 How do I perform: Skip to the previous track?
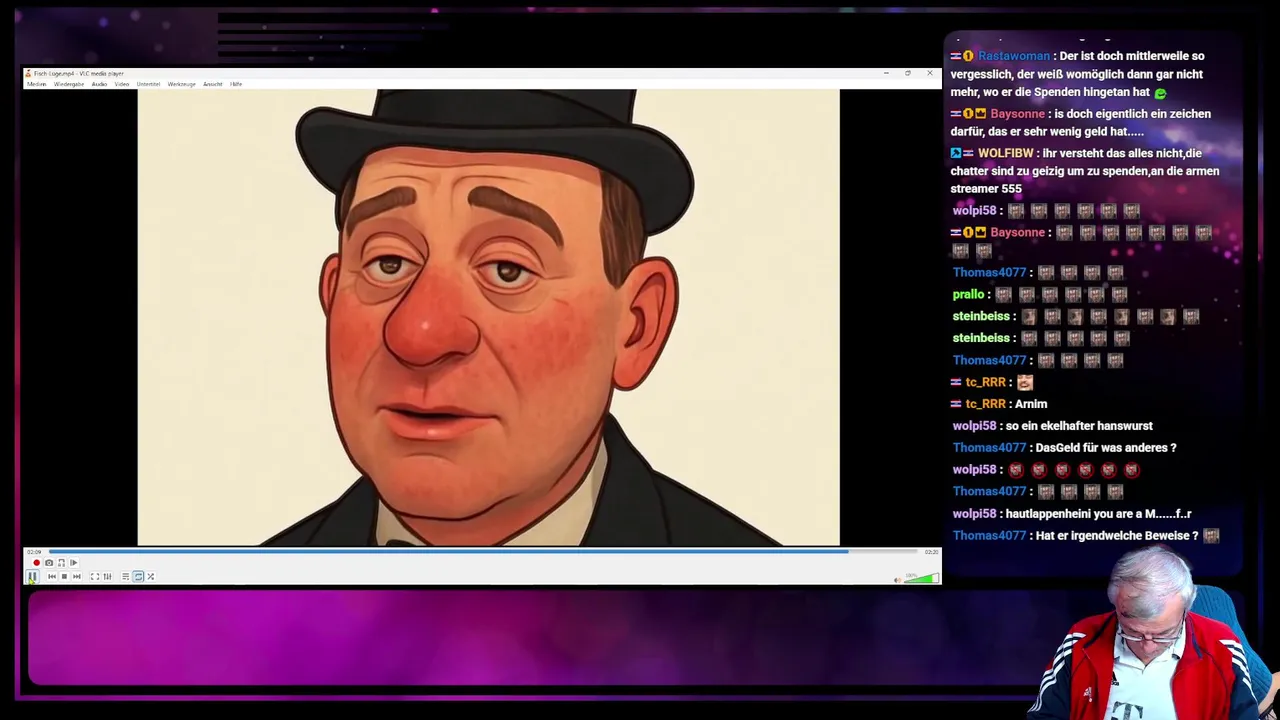52,576
